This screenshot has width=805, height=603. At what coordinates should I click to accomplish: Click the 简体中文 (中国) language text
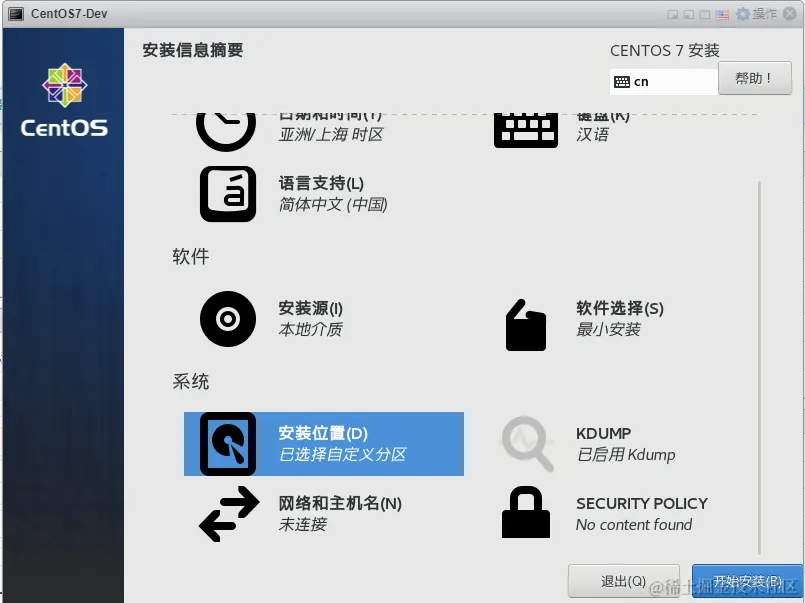pyautogui.click(x=333, y=204)
